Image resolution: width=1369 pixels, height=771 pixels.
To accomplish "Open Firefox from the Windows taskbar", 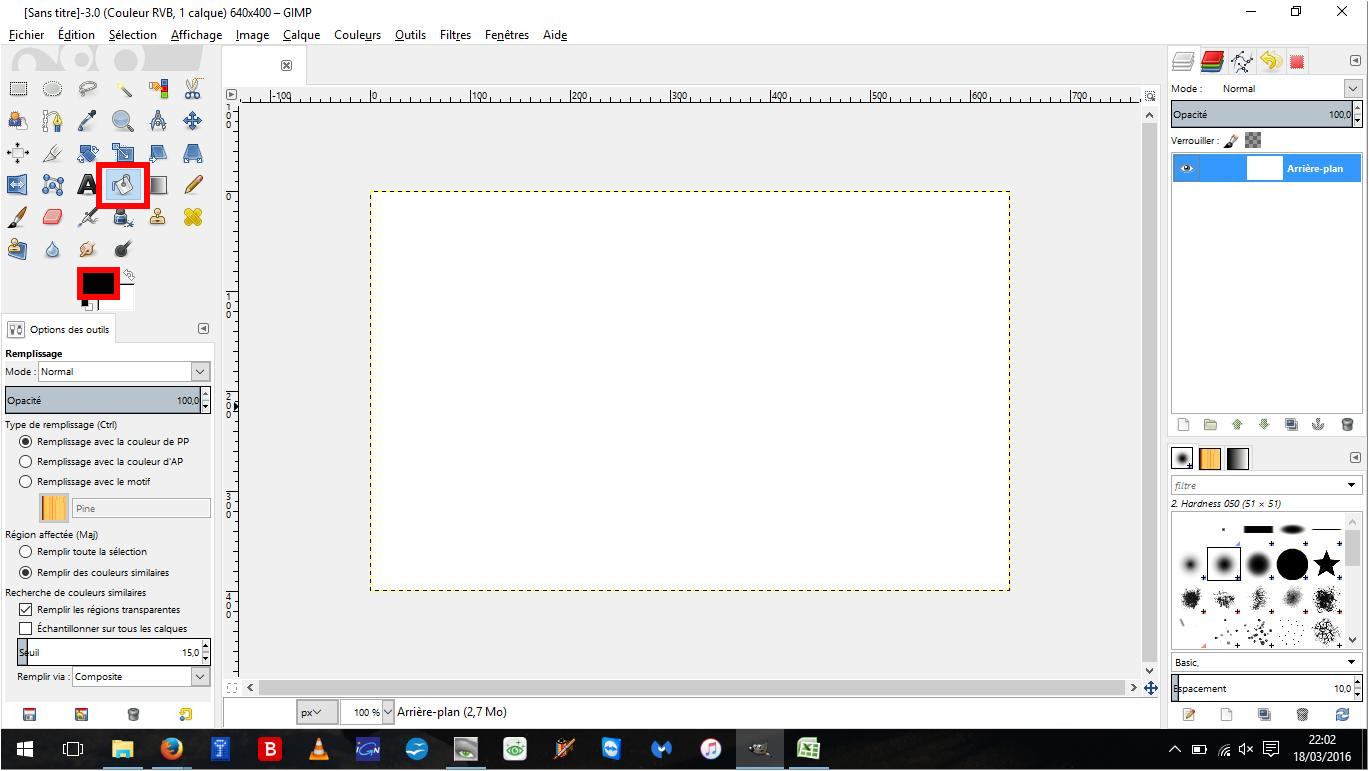I will [x=171, y=748].
